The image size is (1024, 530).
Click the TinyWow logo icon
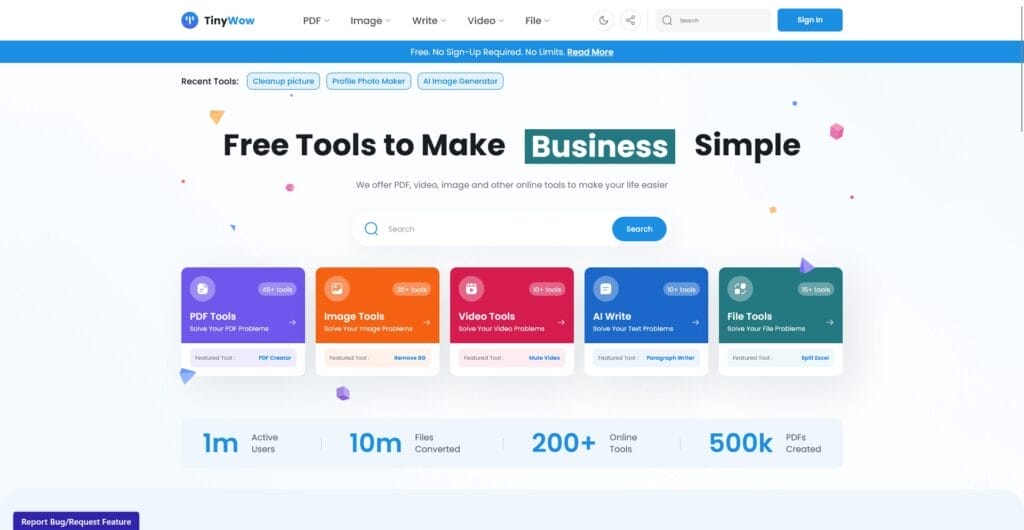point(189,20)
